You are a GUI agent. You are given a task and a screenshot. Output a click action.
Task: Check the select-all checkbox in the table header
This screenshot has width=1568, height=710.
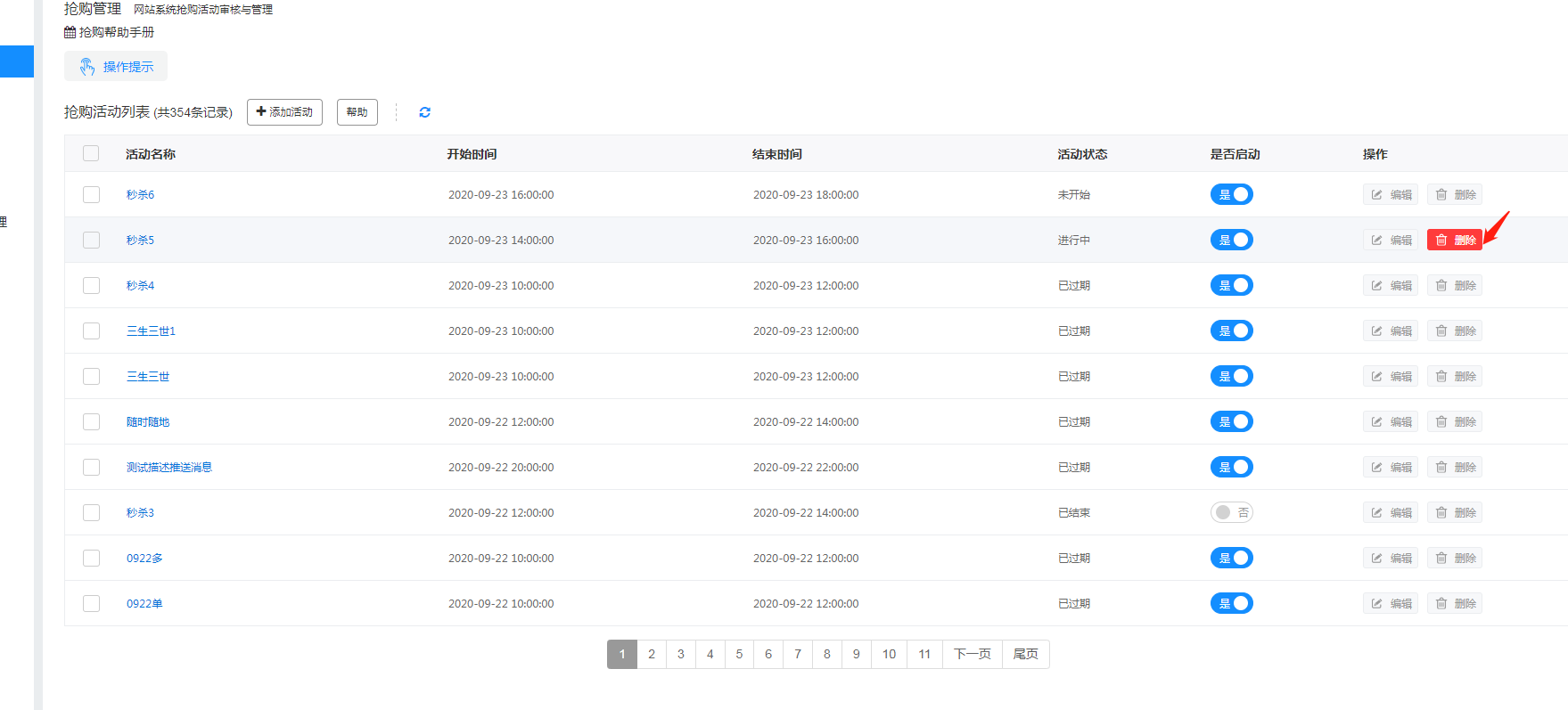click(x=91, y=153)
